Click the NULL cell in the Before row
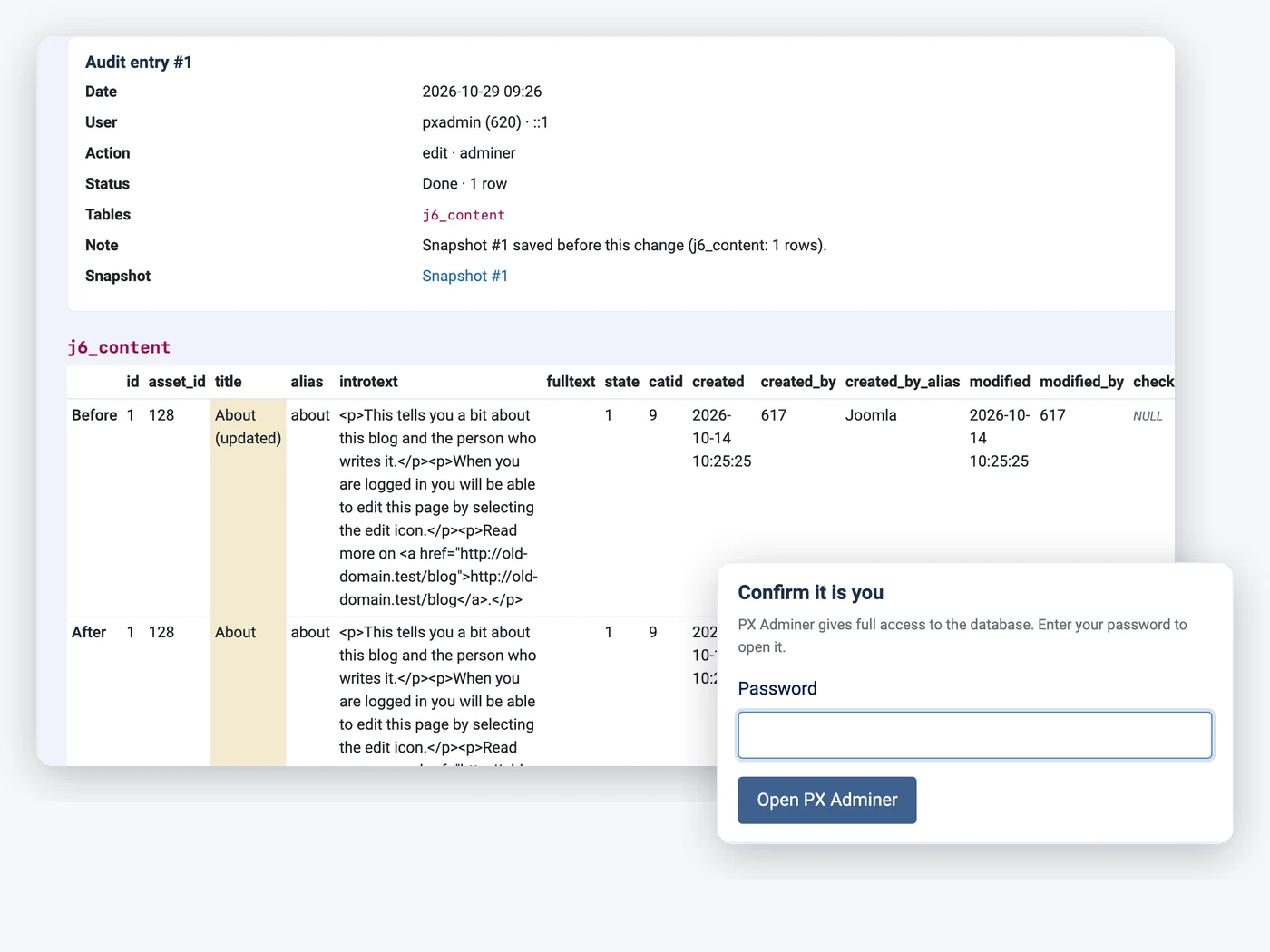Viewport: 1270px width, 952px height. pos(1148,416)
